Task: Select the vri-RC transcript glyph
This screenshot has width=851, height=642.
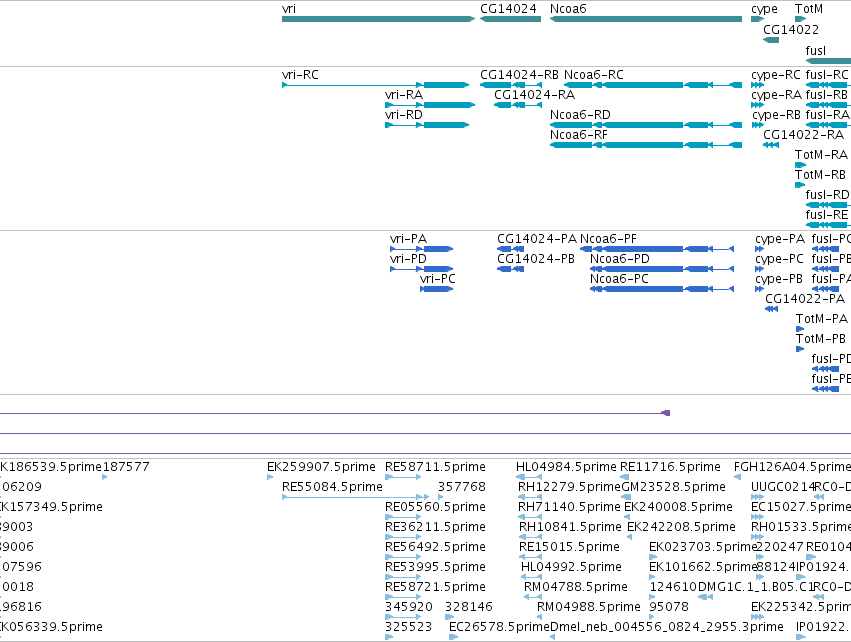Action: [x=376, y=85]
